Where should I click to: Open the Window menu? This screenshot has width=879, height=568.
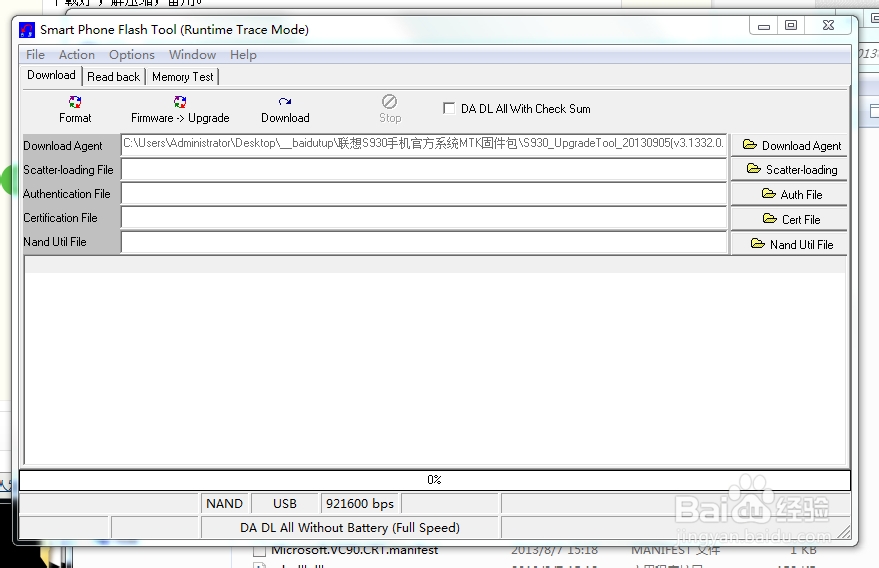[x=192, y=55]
